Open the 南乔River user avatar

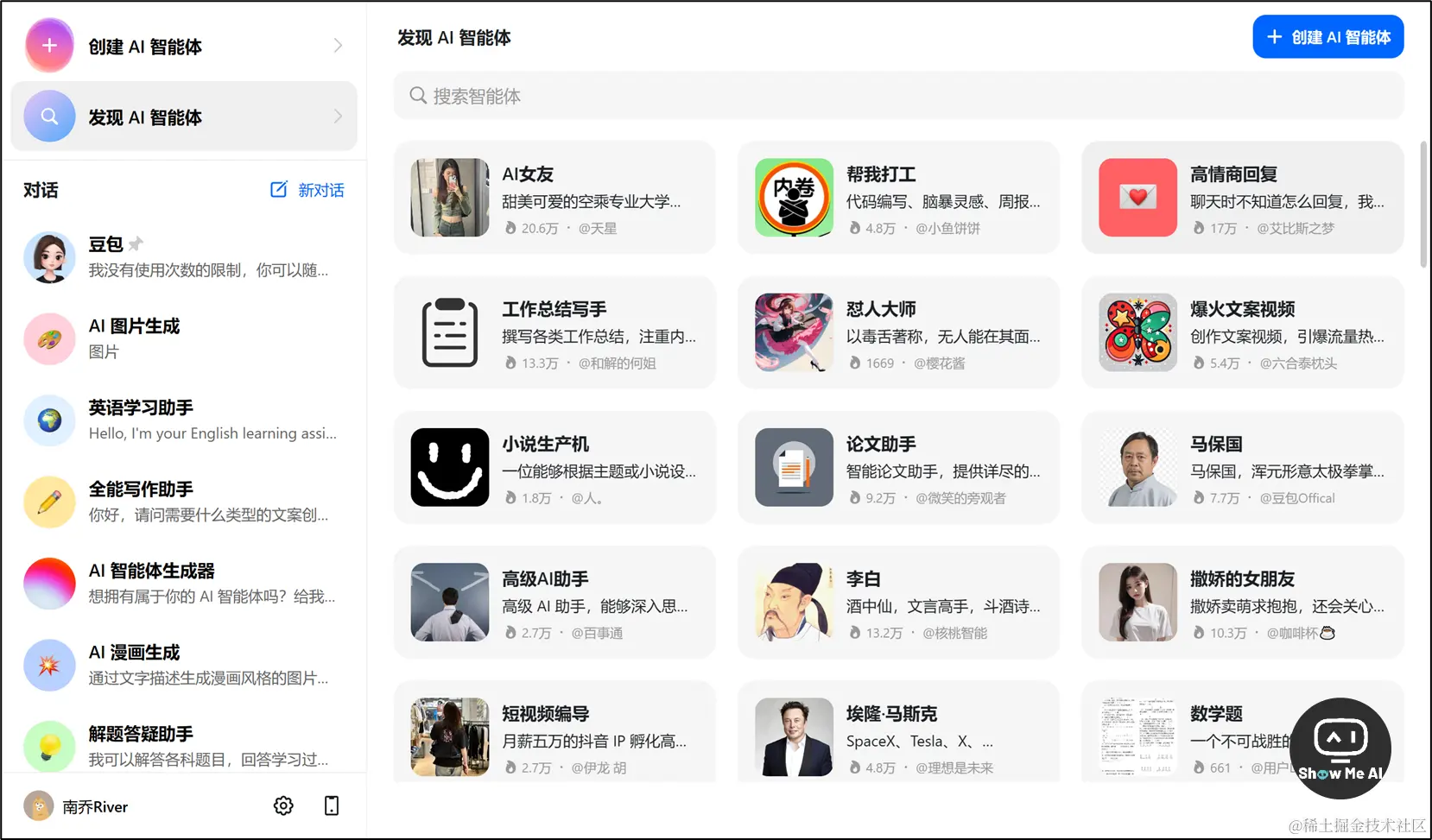[39, 806]
